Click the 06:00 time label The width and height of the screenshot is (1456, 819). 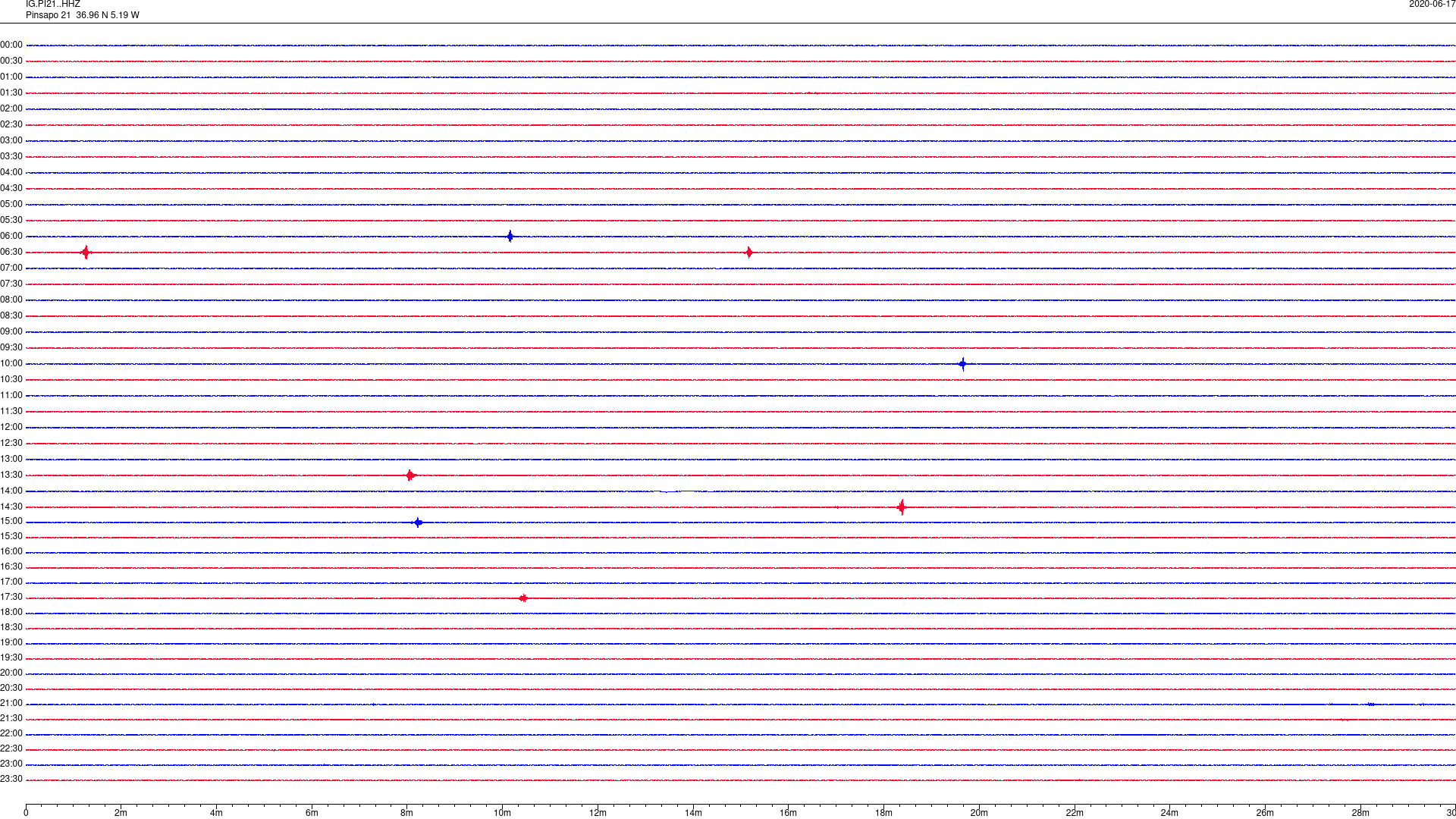11,236
